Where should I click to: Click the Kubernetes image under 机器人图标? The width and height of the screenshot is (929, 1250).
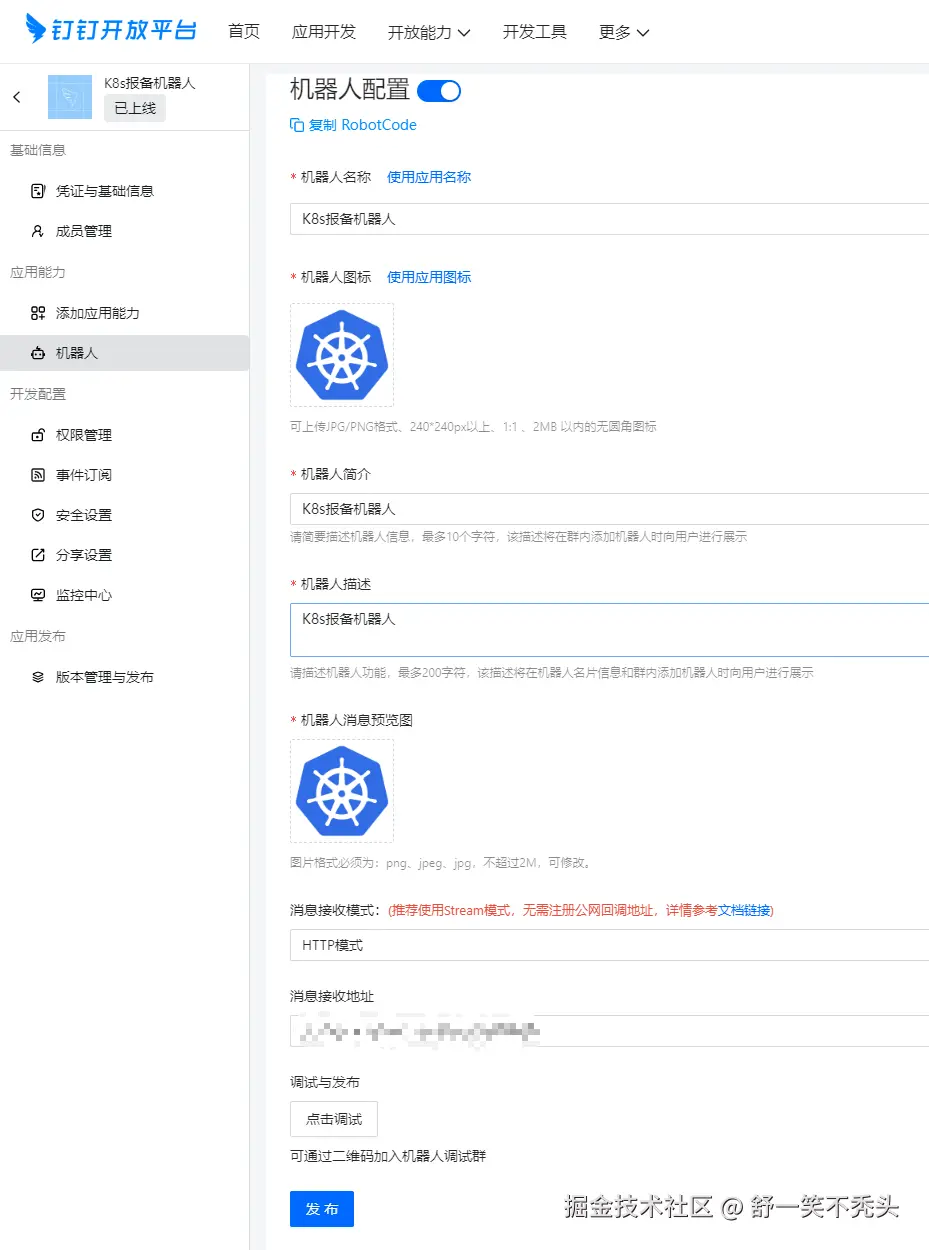(x=342, y=355)
